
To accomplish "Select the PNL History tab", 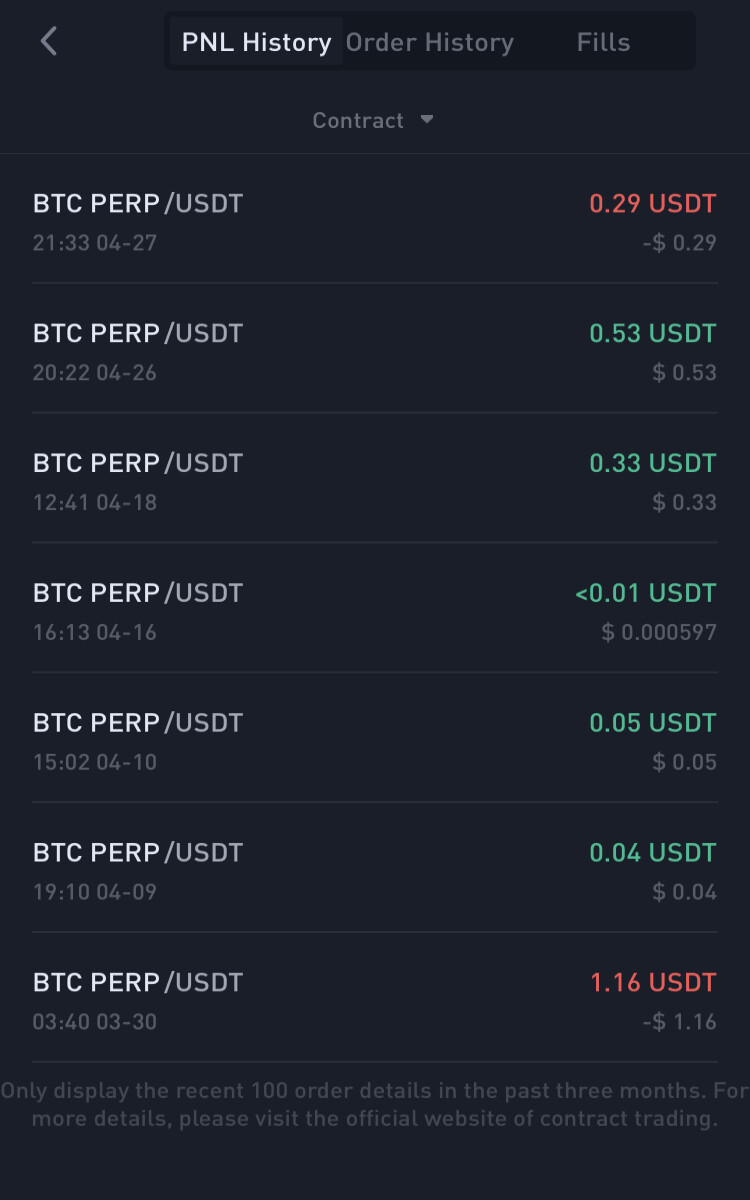I will [x=256, y=42].
